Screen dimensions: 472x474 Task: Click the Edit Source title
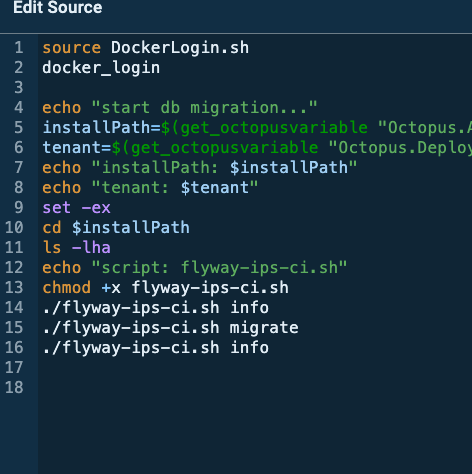coord(58,7)
